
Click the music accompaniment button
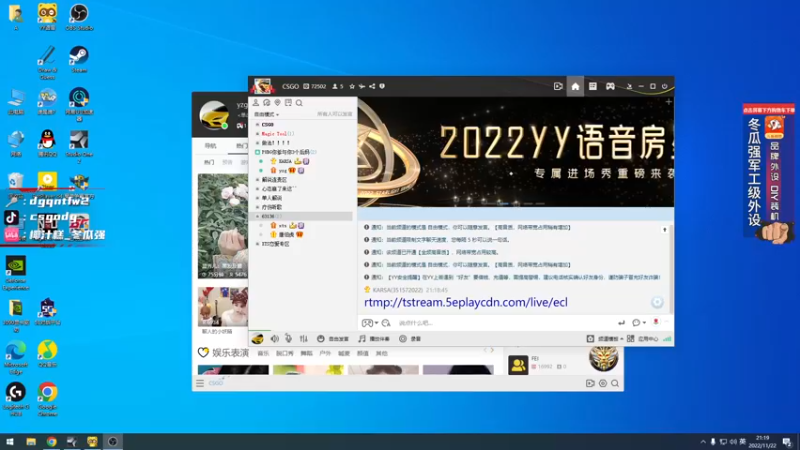click(x=373, y=339)
